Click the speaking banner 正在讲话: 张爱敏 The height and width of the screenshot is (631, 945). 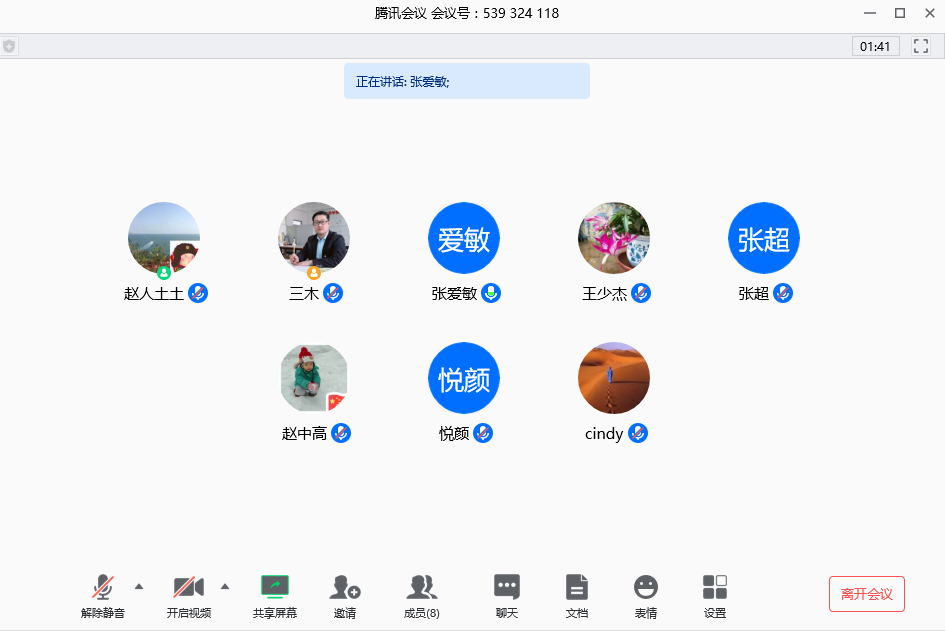[466, 81]
